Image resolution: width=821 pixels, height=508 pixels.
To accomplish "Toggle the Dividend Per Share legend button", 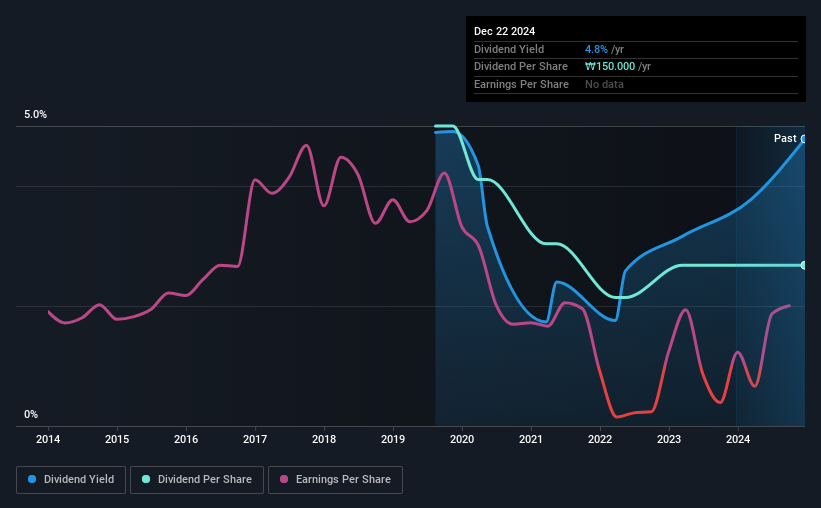I will point(197,480).
